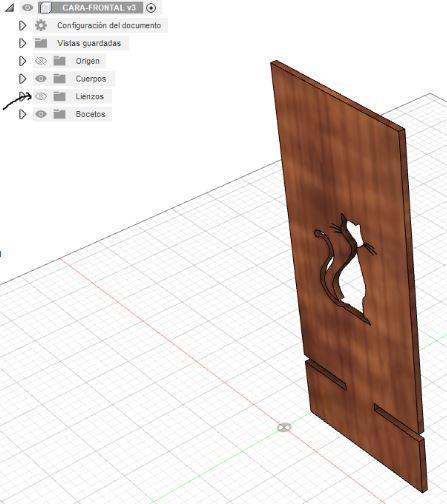Expand the Cuerpos folder

[x=22, y=79]
